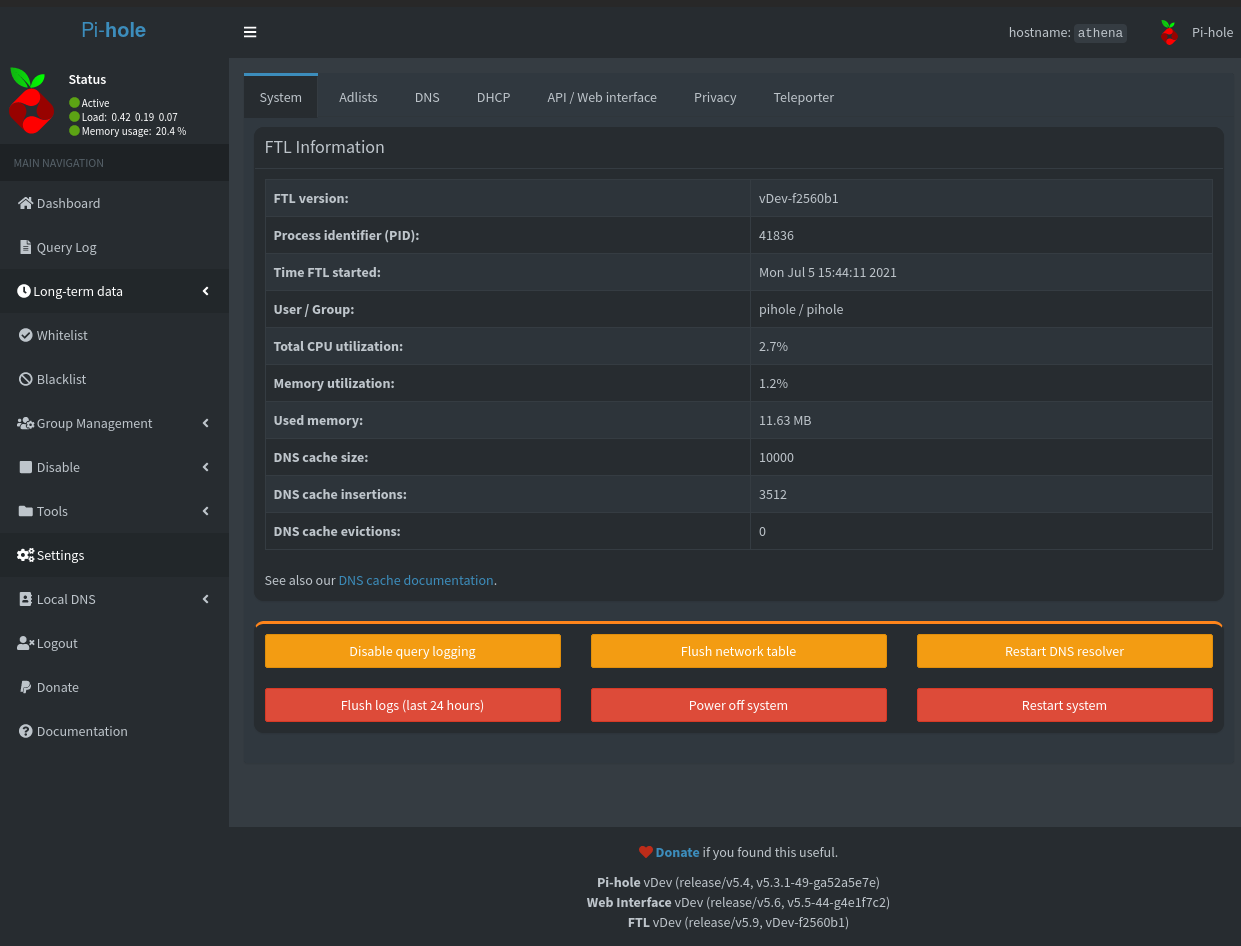The image size is (1241, 946).
Task: Click the Total CPU utilization value 2.7%
Action: pos(774,346)
